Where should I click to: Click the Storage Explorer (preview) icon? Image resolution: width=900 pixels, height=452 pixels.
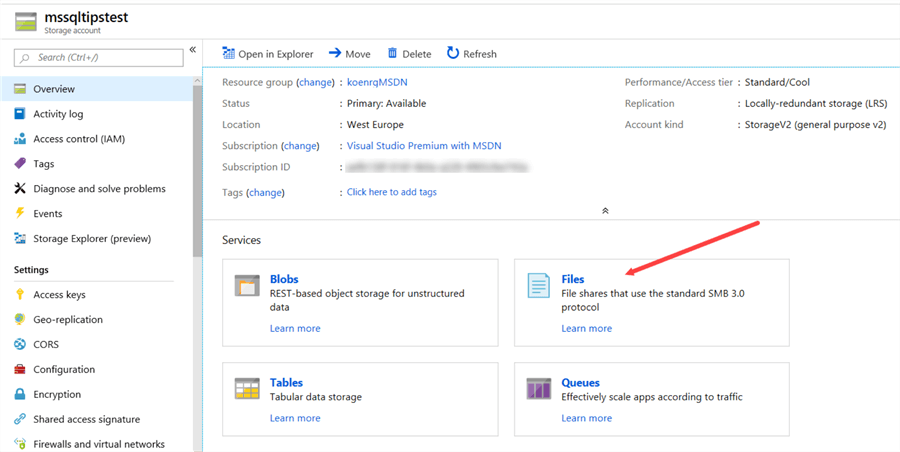click(x=20, y=238)
